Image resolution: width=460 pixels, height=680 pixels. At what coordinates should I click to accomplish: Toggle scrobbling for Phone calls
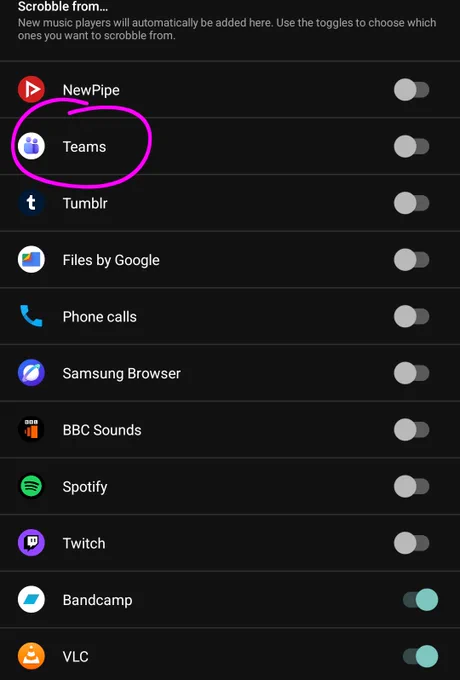[x=411, y=317]
